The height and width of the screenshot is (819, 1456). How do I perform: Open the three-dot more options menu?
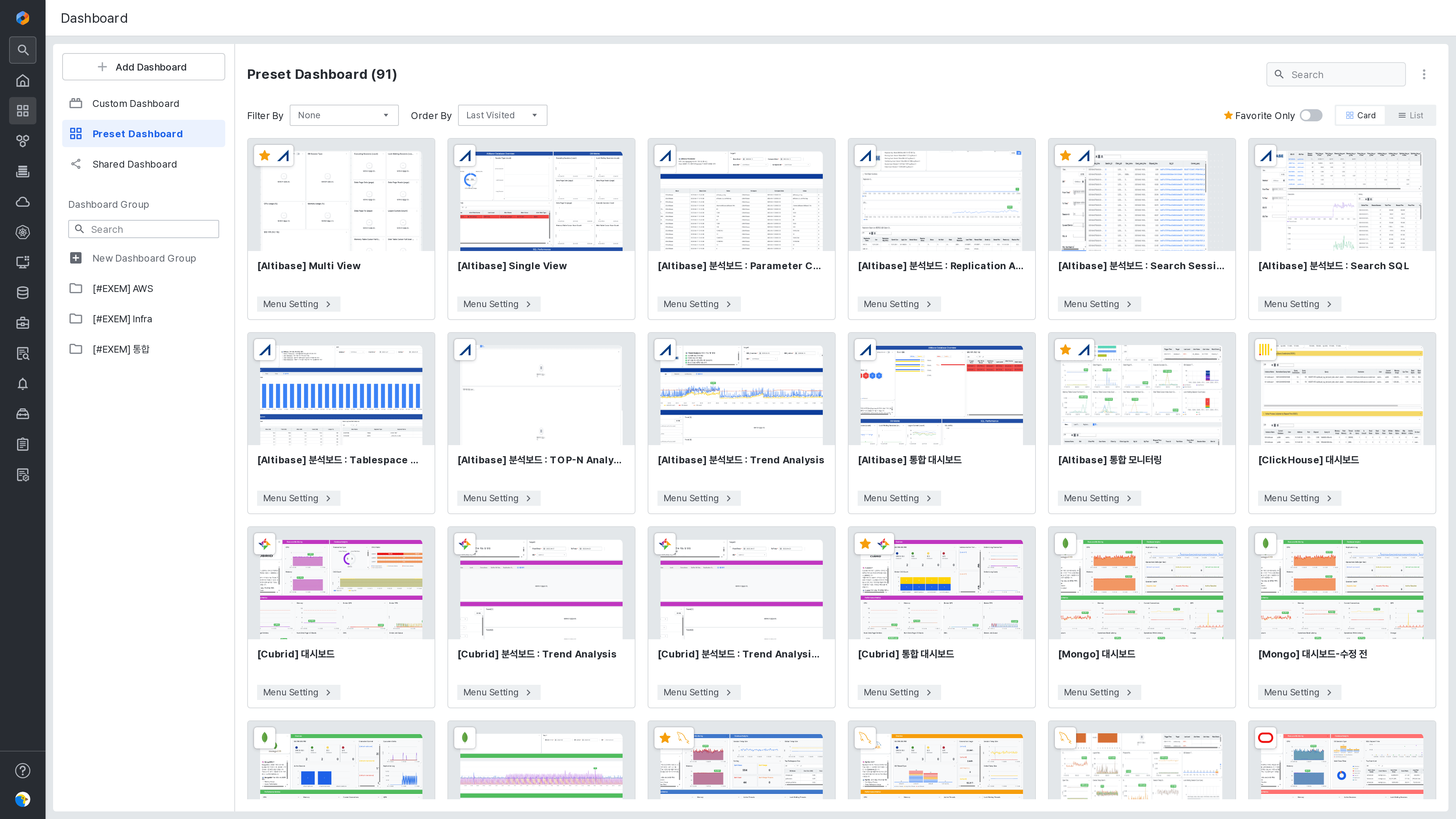(x=1424, y=75)
